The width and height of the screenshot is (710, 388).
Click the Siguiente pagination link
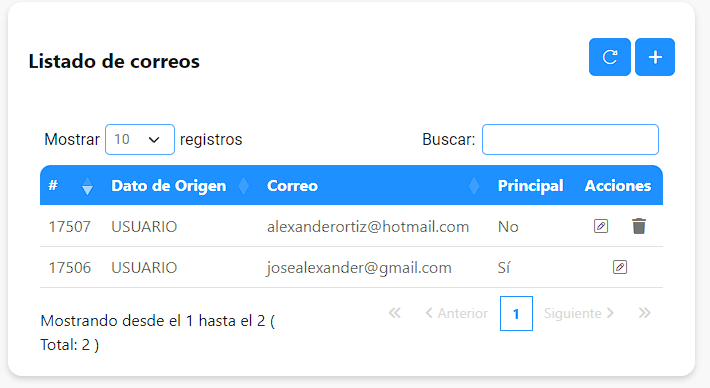click(x=579, y=313)
